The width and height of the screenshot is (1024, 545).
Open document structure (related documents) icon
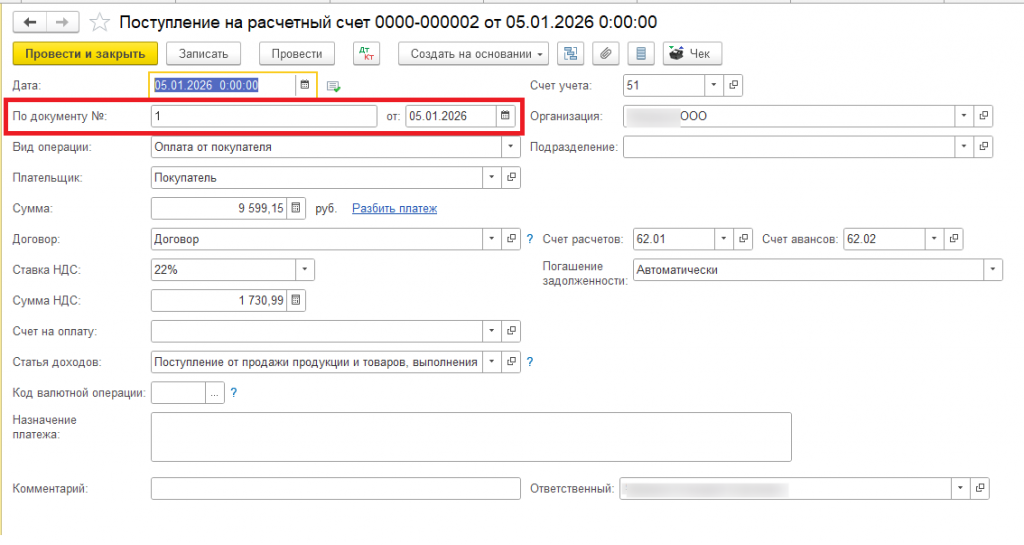pos(570,54)
